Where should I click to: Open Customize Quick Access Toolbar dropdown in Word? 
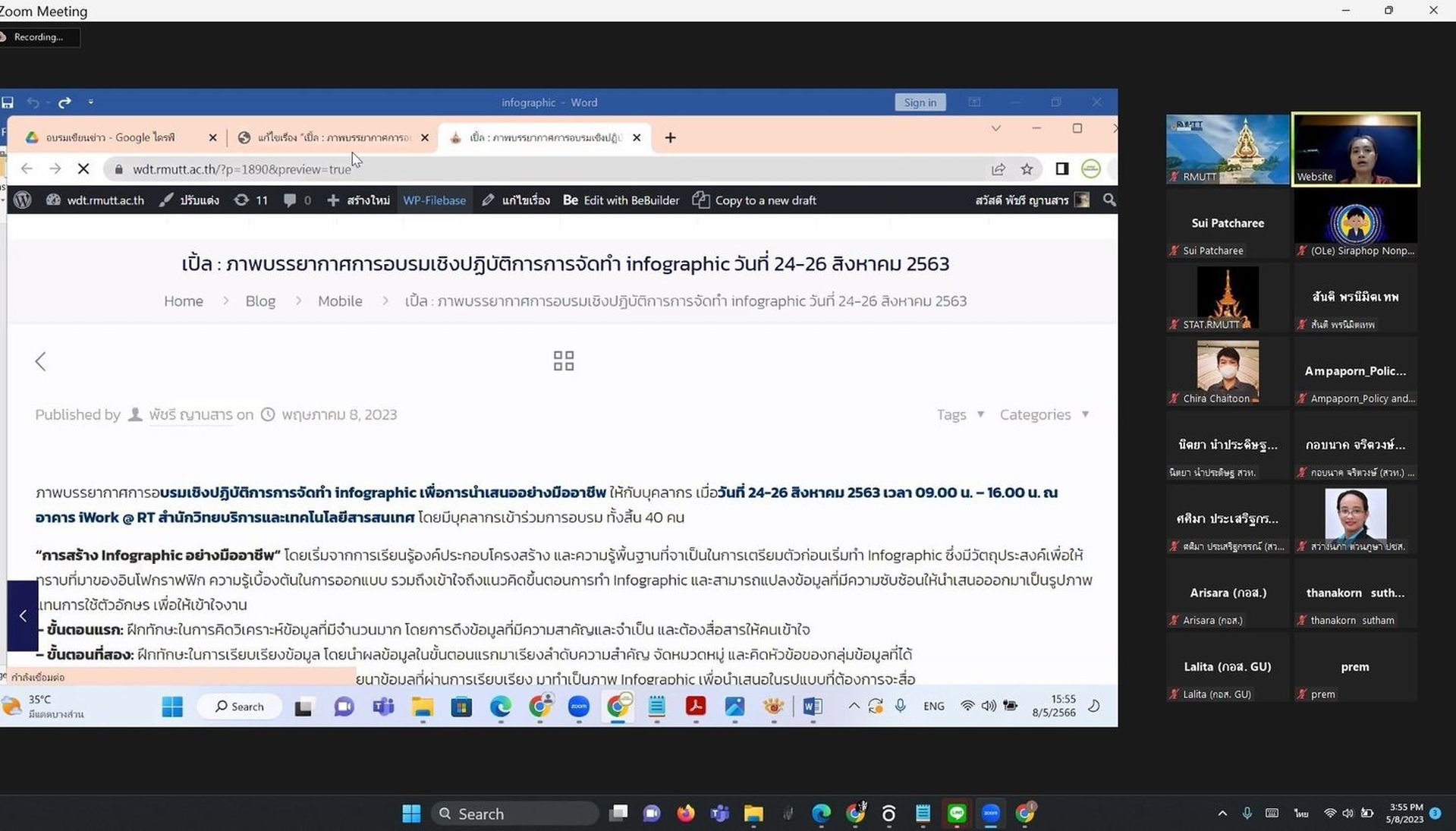[90, 102]
